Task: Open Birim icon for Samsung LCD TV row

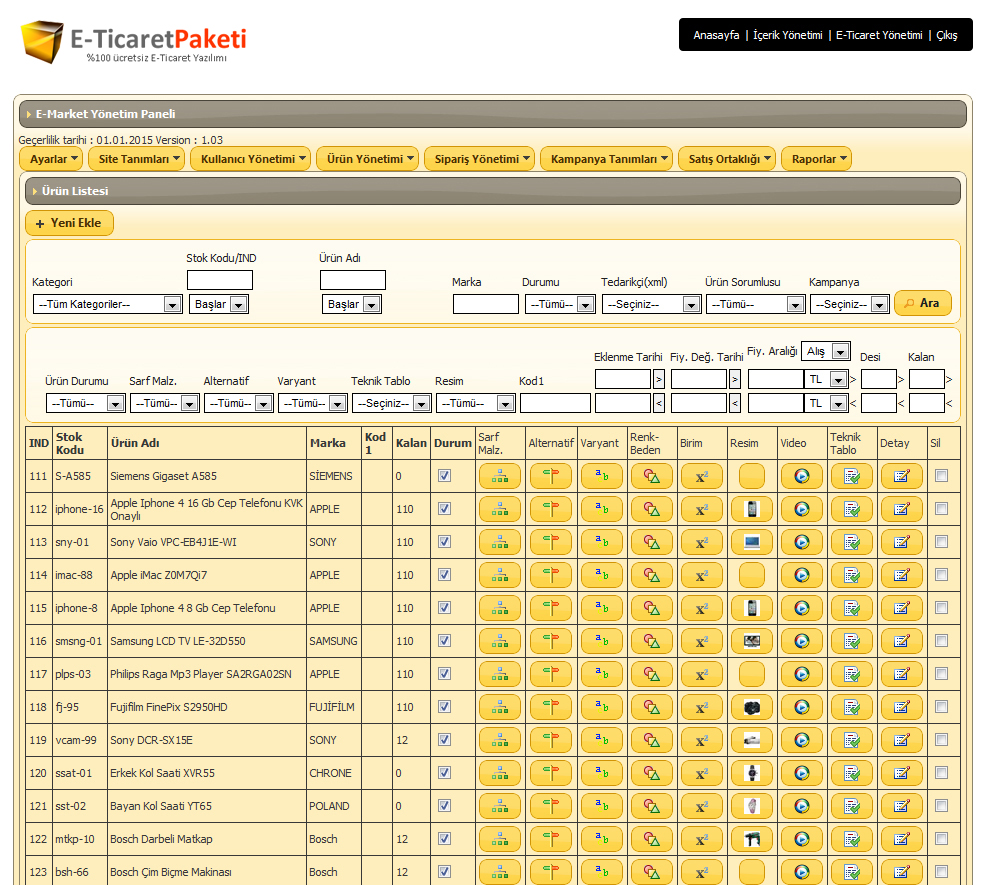Action: (x=701, y=642)
